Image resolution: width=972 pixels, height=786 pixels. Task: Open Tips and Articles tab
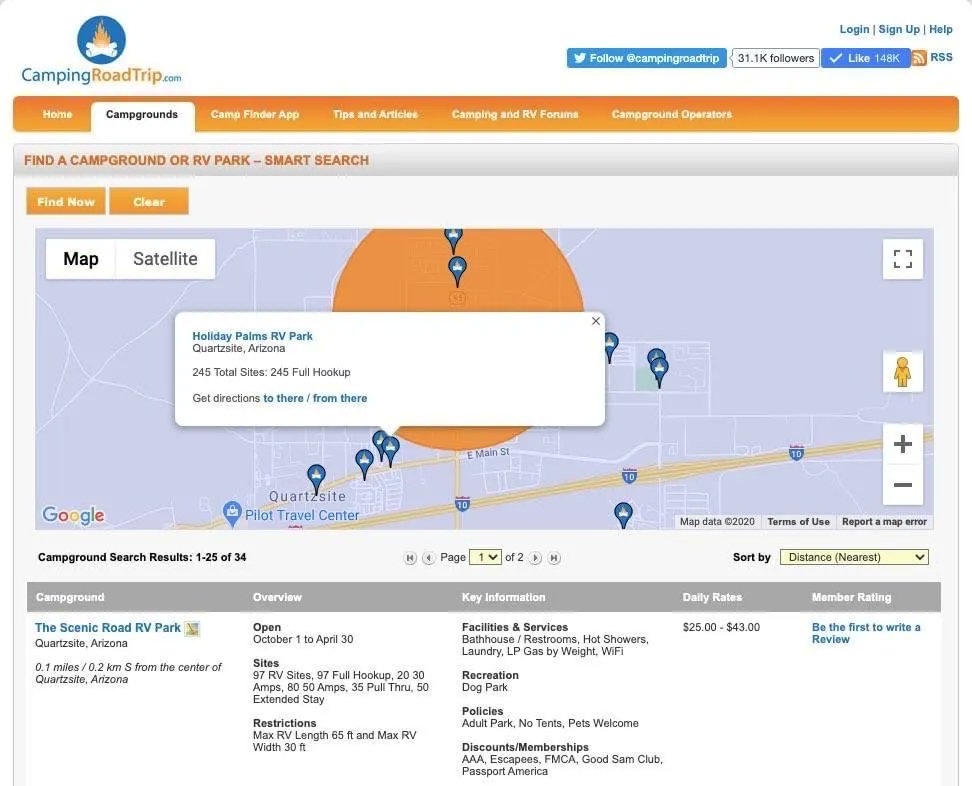(x=375, y=115)
